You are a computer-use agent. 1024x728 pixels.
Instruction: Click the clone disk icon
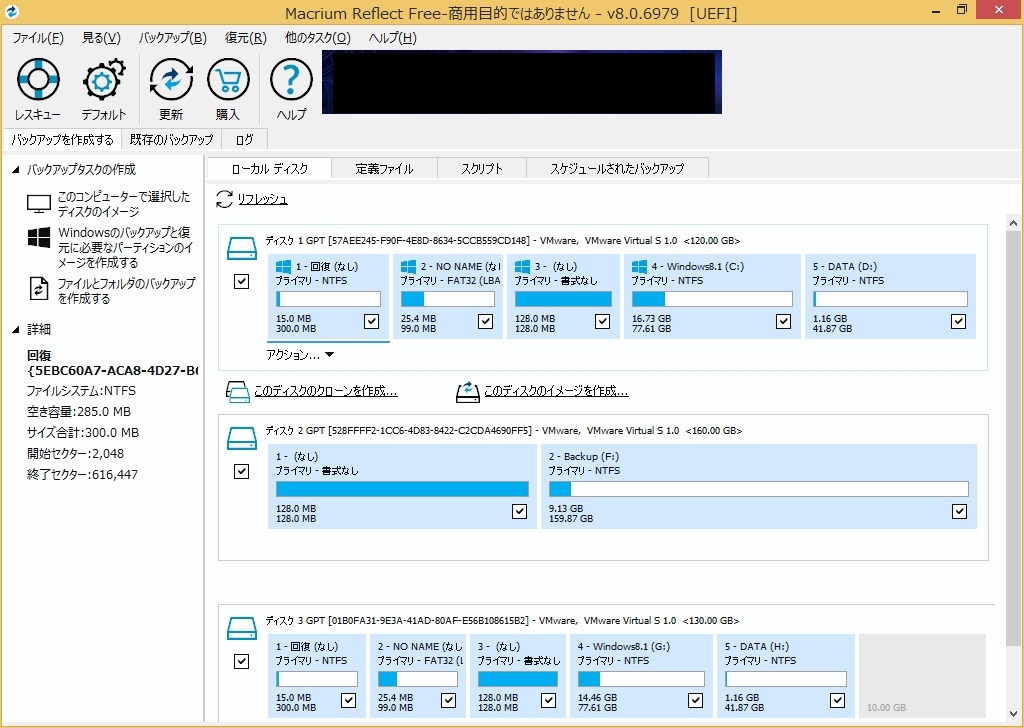[238, 391]
